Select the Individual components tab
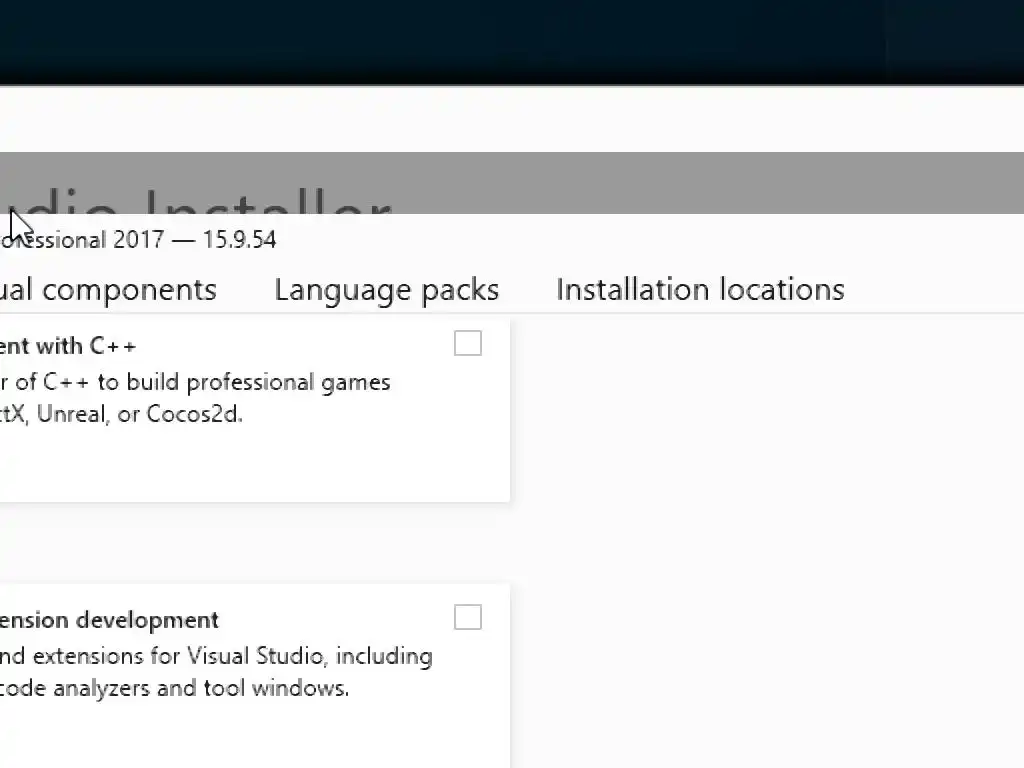The height and width of the screenshot is (768, 1024). click(108, 290)
